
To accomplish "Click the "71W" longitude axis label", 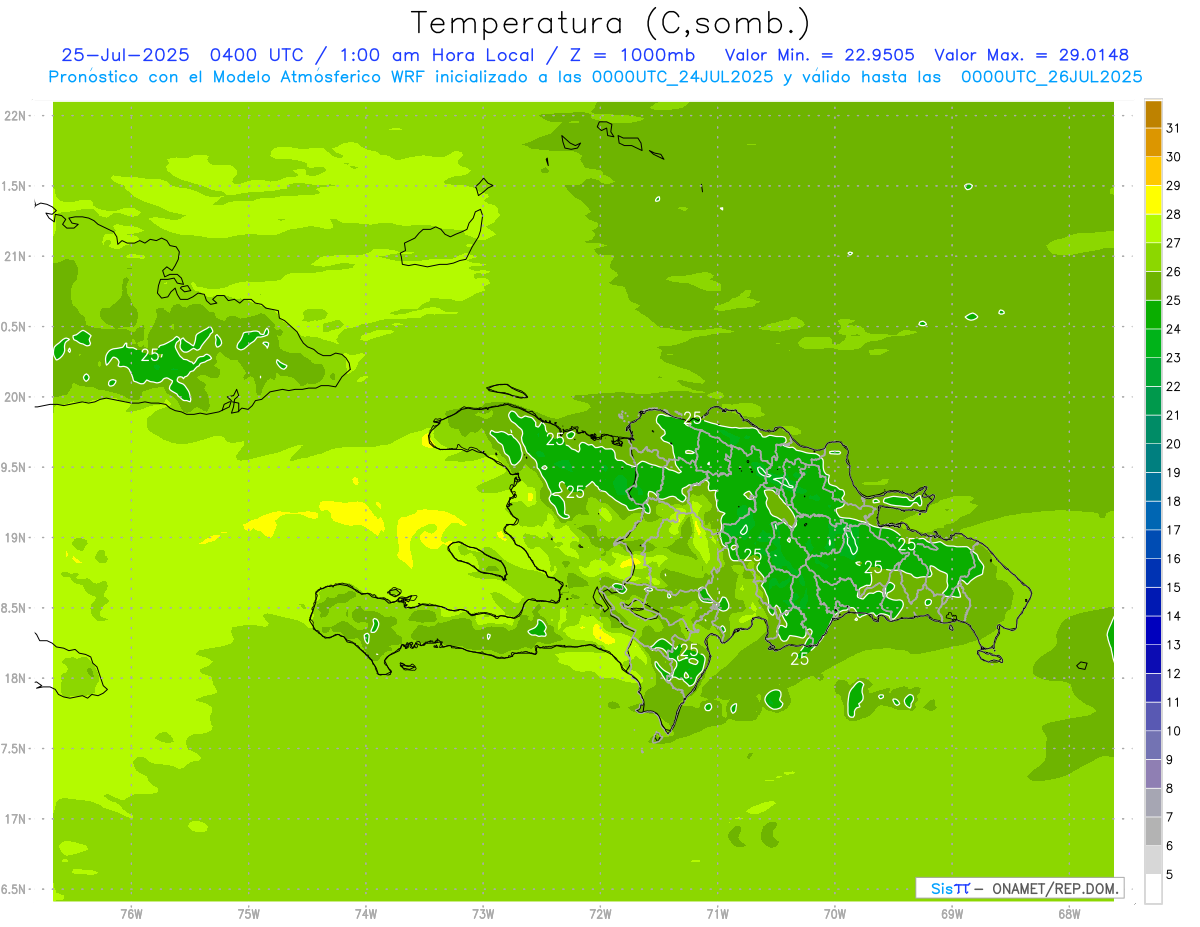I will 717,914.
